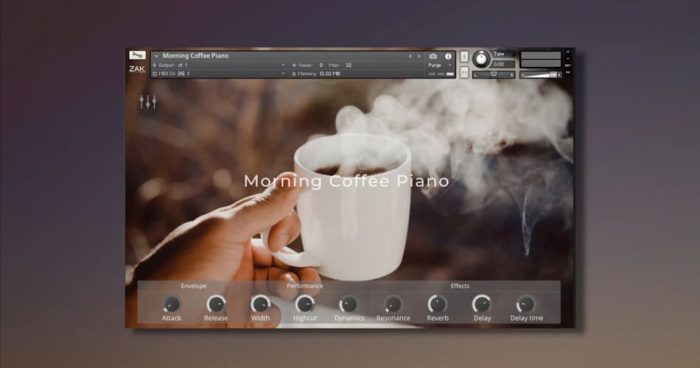The width and height of the screenshot is (700, 368).
Task: Click the Dynamics knob
Action: point(349,305)
